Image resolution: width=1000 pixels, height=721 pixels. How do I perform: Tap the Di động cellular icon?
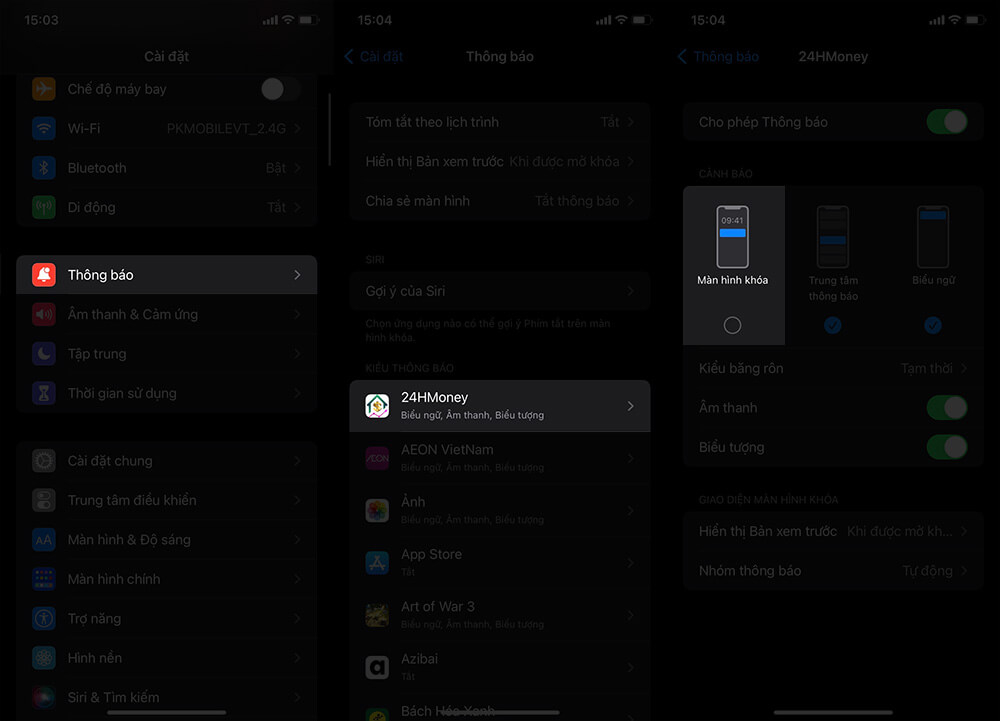[x=44, y=207]
